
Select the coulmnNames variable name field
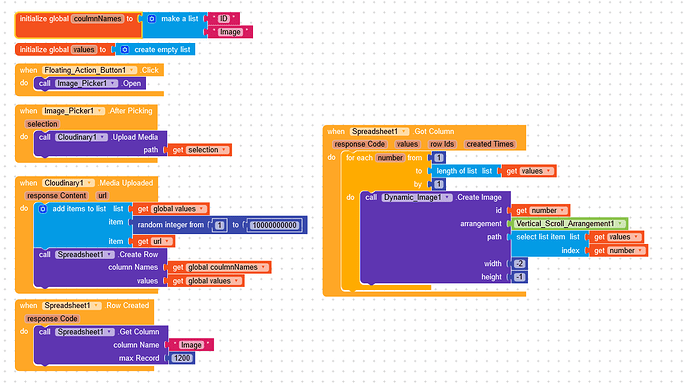pyautogui.click(x=97, y=18)
